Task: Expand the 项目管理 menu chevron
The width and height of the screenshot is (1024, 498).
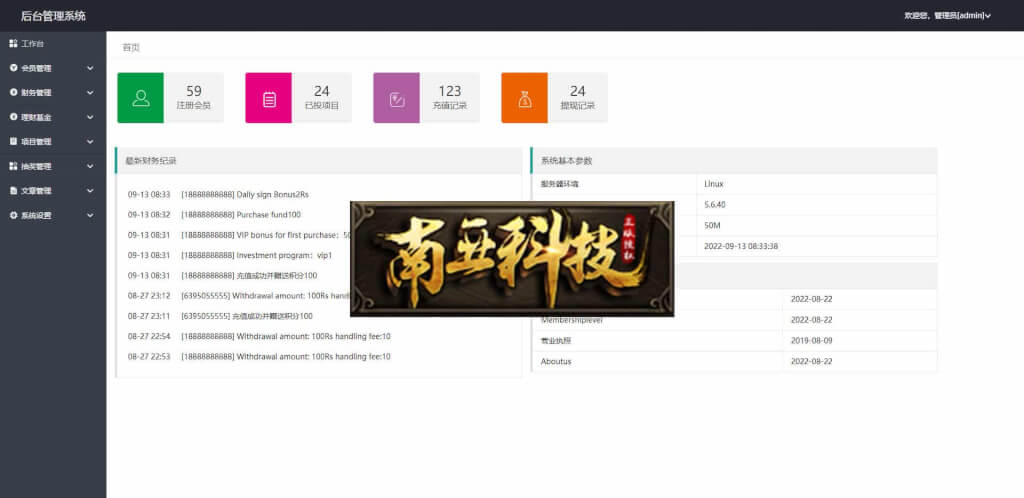Action: (x=90, y=142)
